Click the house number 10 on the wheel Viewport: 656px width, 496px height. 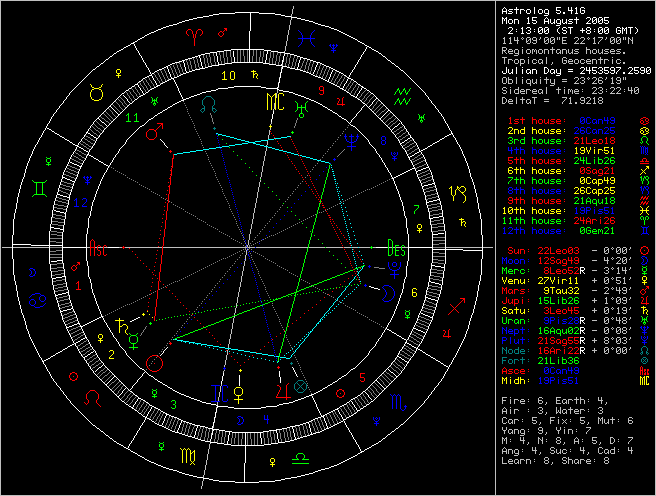229,75
